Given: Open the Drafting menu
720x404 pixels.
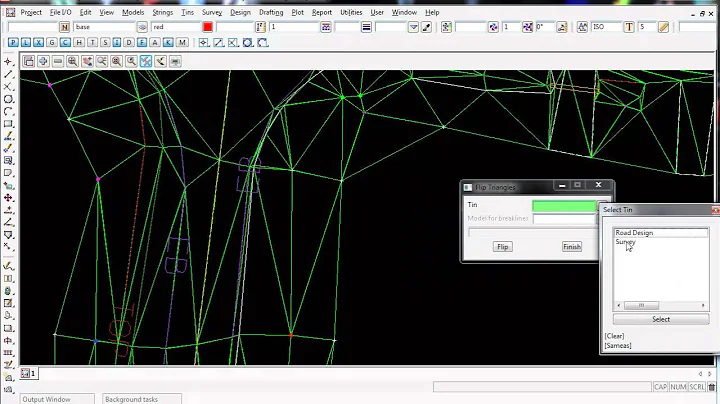Looking at the screenshot, I should click(271, 12).
